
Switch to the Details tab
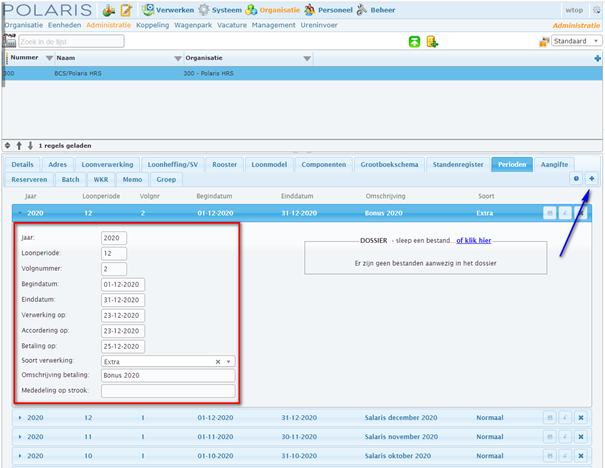click(x=22, y=164)
